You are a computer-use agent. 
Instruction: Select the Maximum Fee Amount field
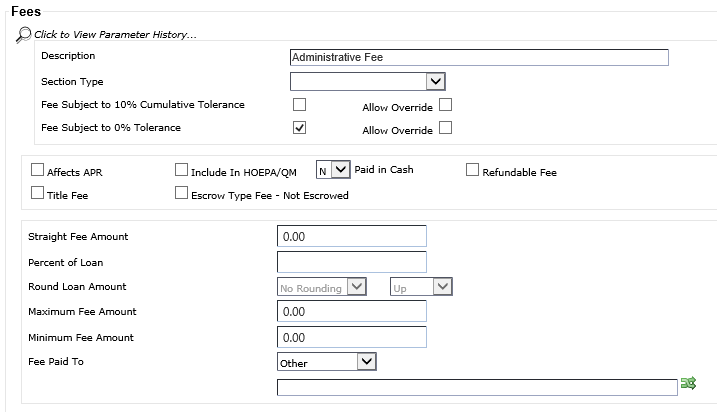(351, 312)
